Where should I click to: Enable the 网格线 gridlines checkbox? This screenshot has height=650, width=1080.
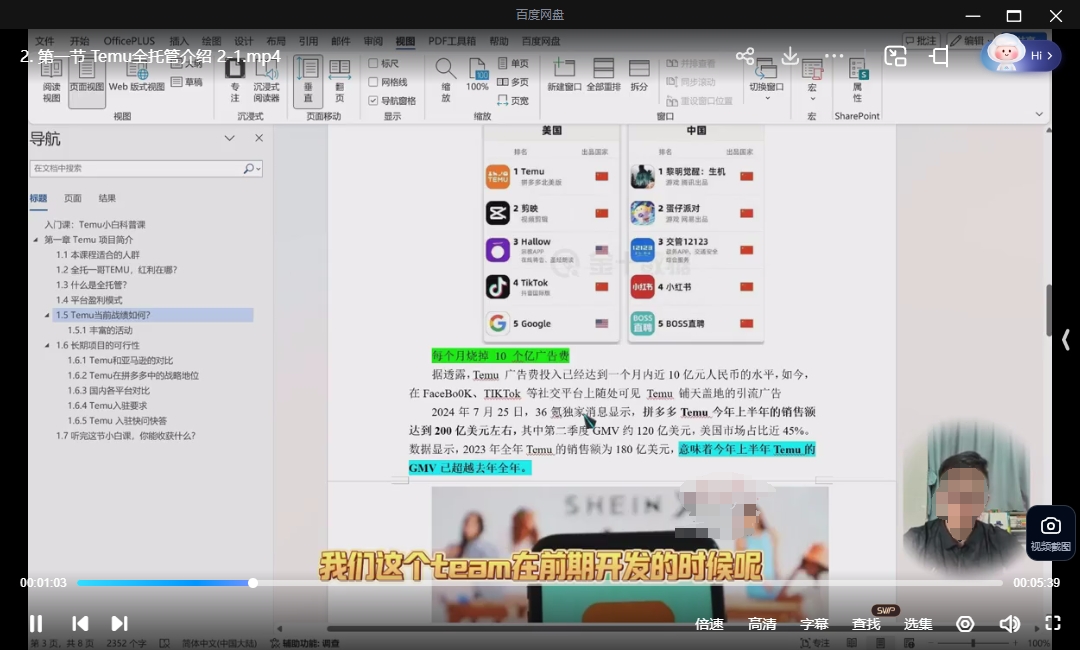373,82
